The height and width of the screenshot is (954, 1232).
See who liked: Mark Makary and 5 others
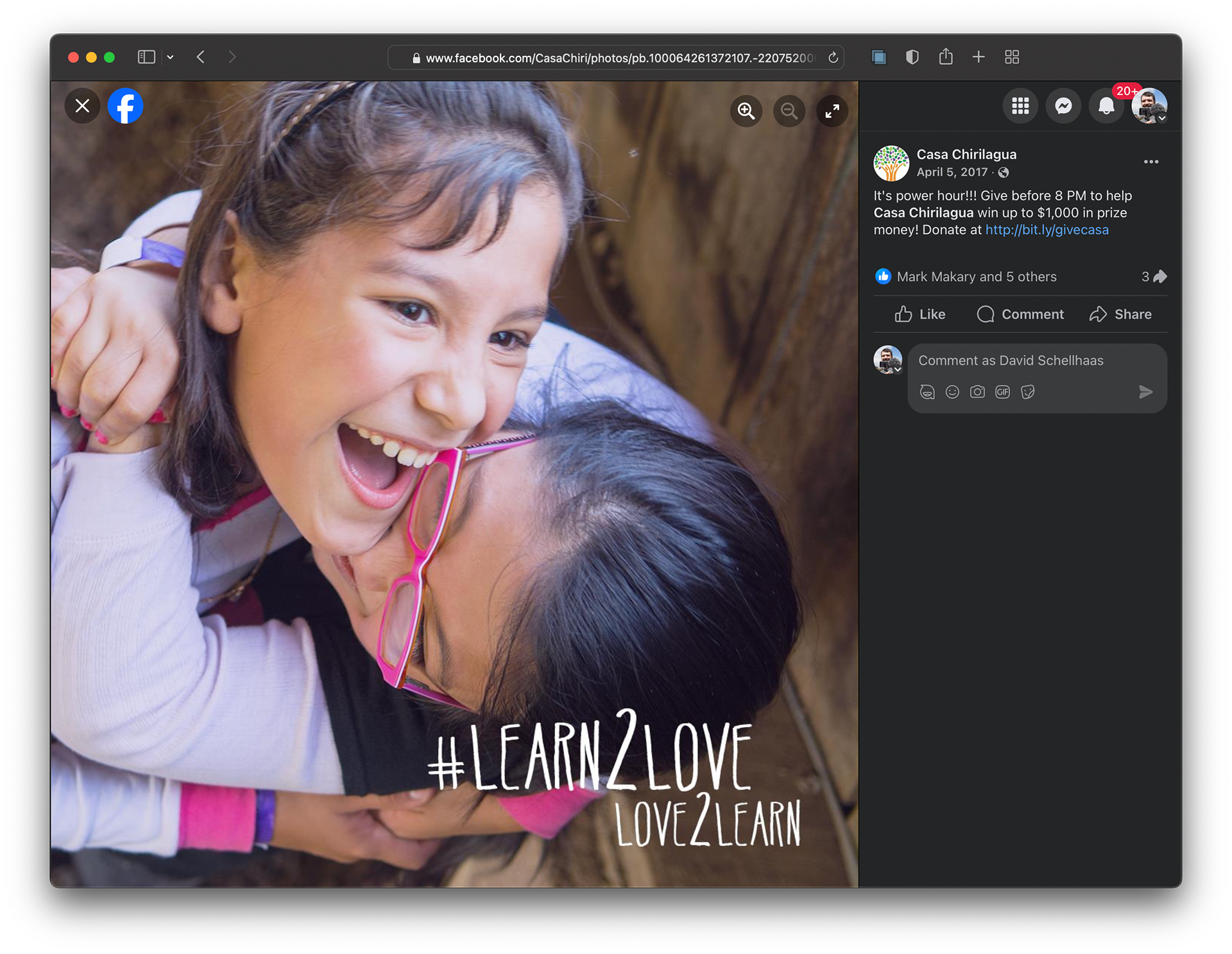point(976,277)
